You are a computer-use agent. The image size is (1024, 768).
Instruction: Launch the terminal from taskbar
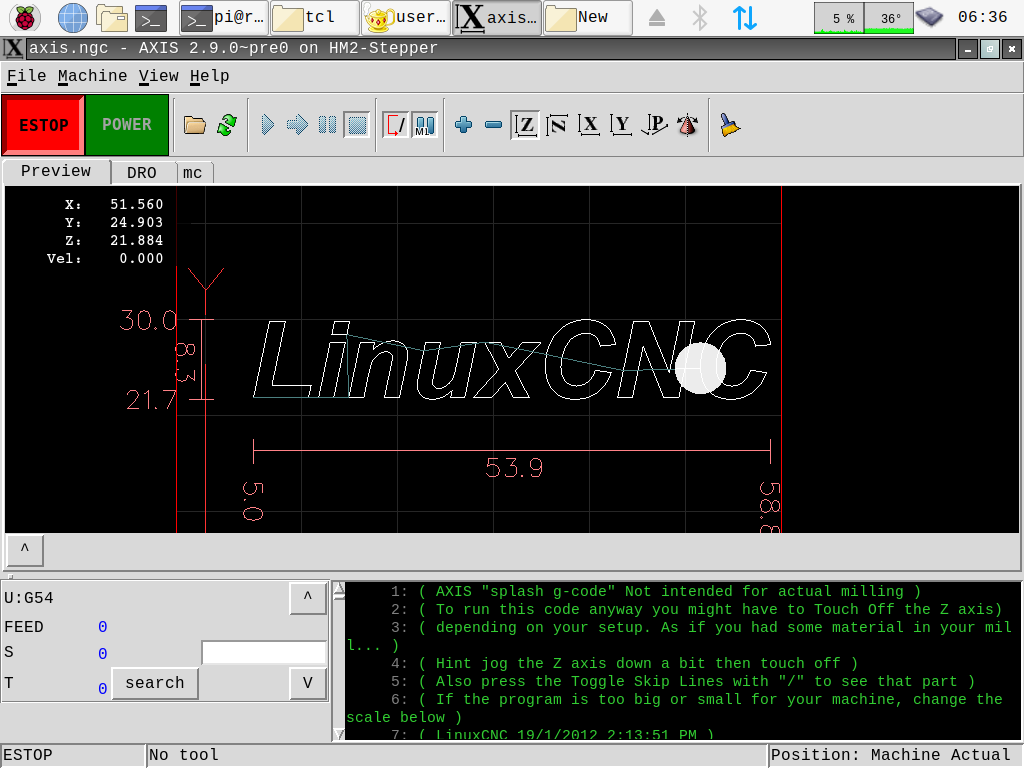point(151,18)
